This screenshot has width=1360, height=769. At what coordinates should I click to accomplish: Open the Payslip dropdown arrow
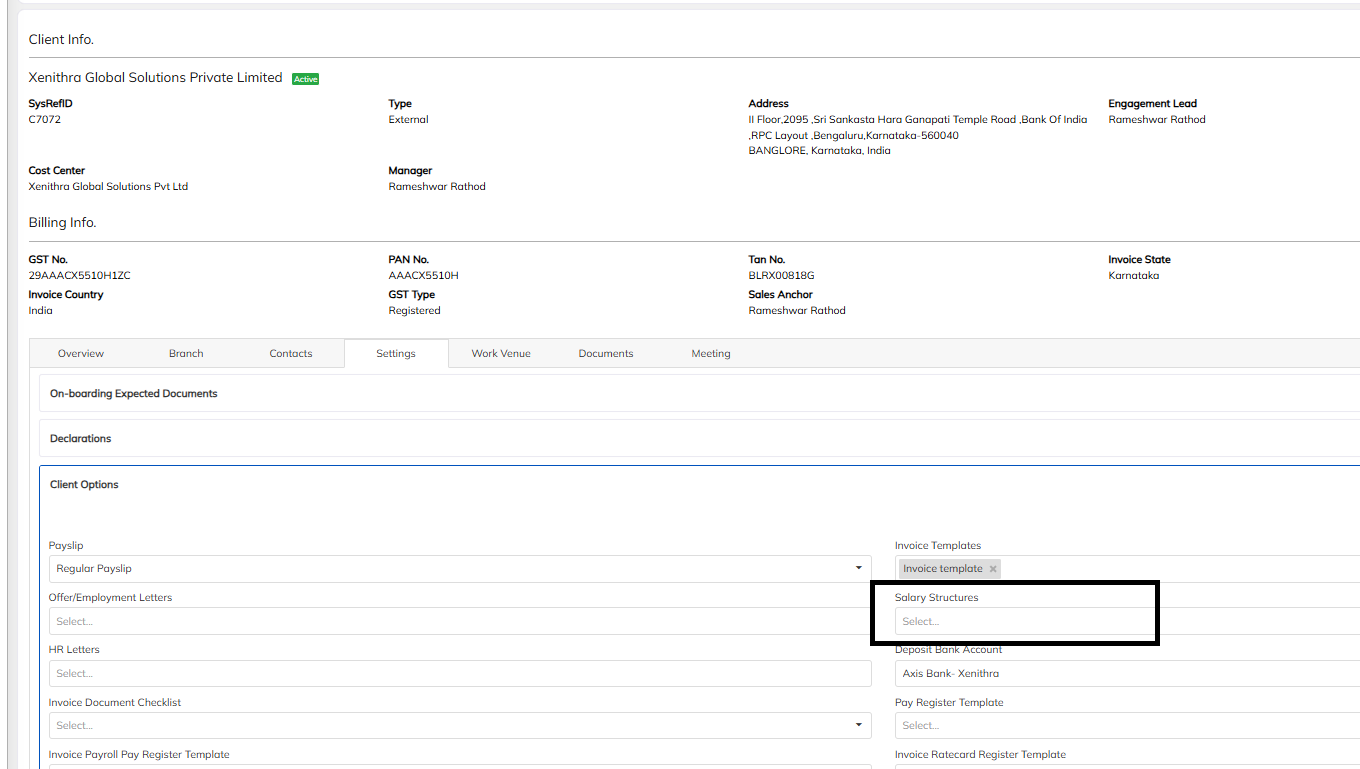pyautogui.click(x=858, y=569)
